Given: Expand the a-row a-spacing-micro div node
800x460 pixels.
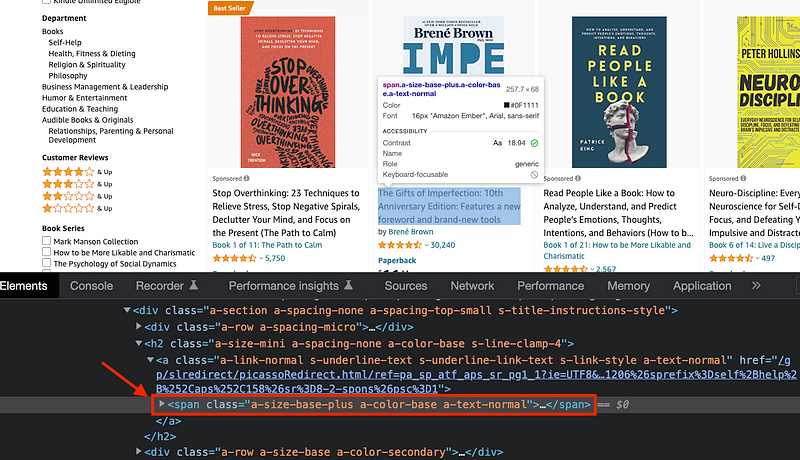Looking at the screenshot, I should point(138,326).
